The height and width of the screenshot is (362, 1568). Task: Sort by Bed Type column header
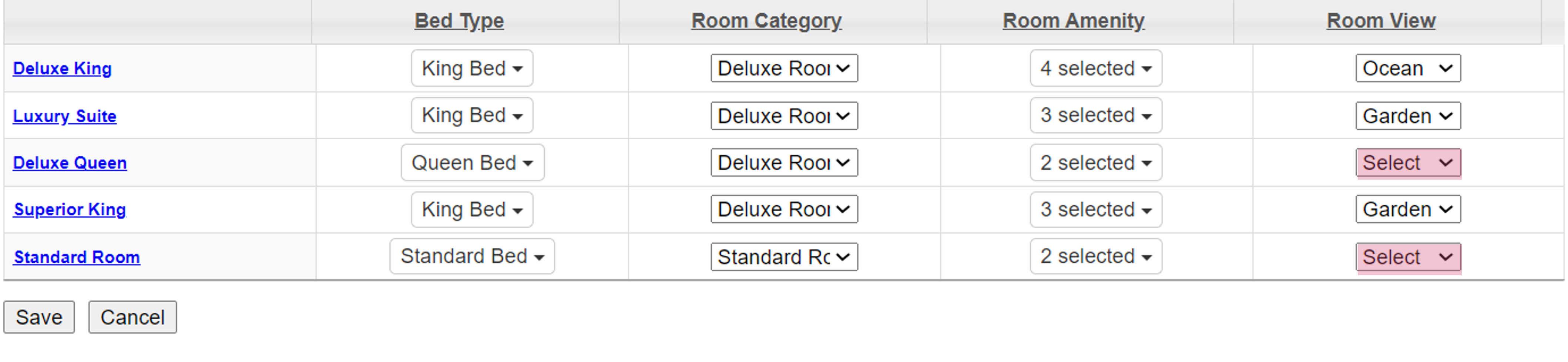coord(459,21)
